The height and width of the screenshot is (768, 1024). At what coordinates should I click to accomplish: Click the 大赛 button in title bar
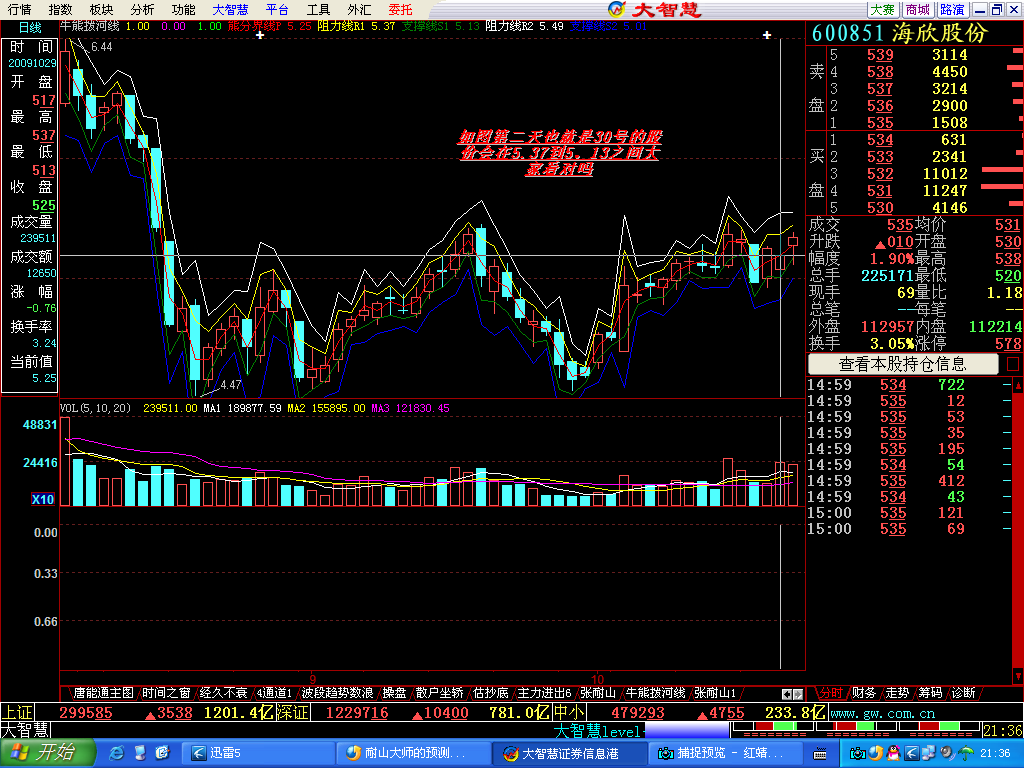coord(882,10)
